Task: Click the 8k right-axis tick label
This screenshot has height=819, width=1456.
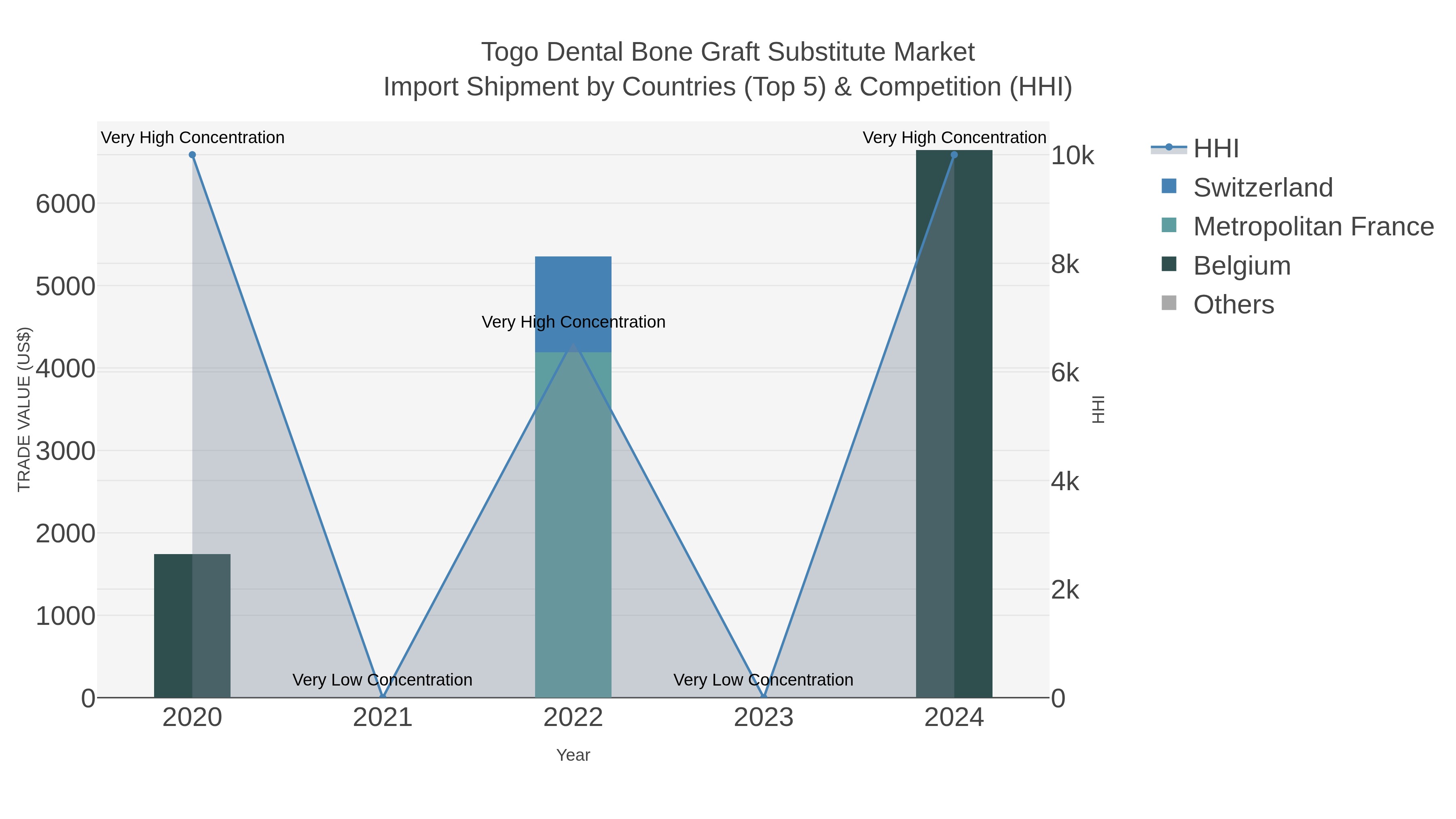Action: click(x=1065, y=264)
